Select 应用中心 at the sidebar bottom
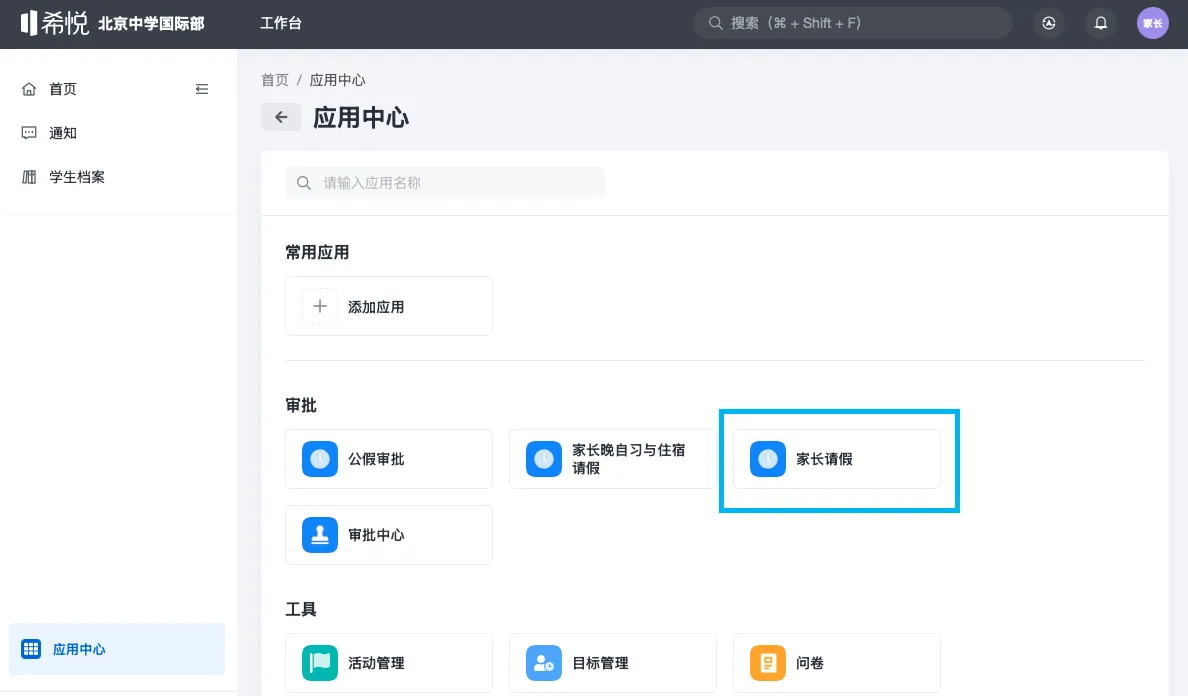This screenshot has height=696, width=1188. (79, 649)
